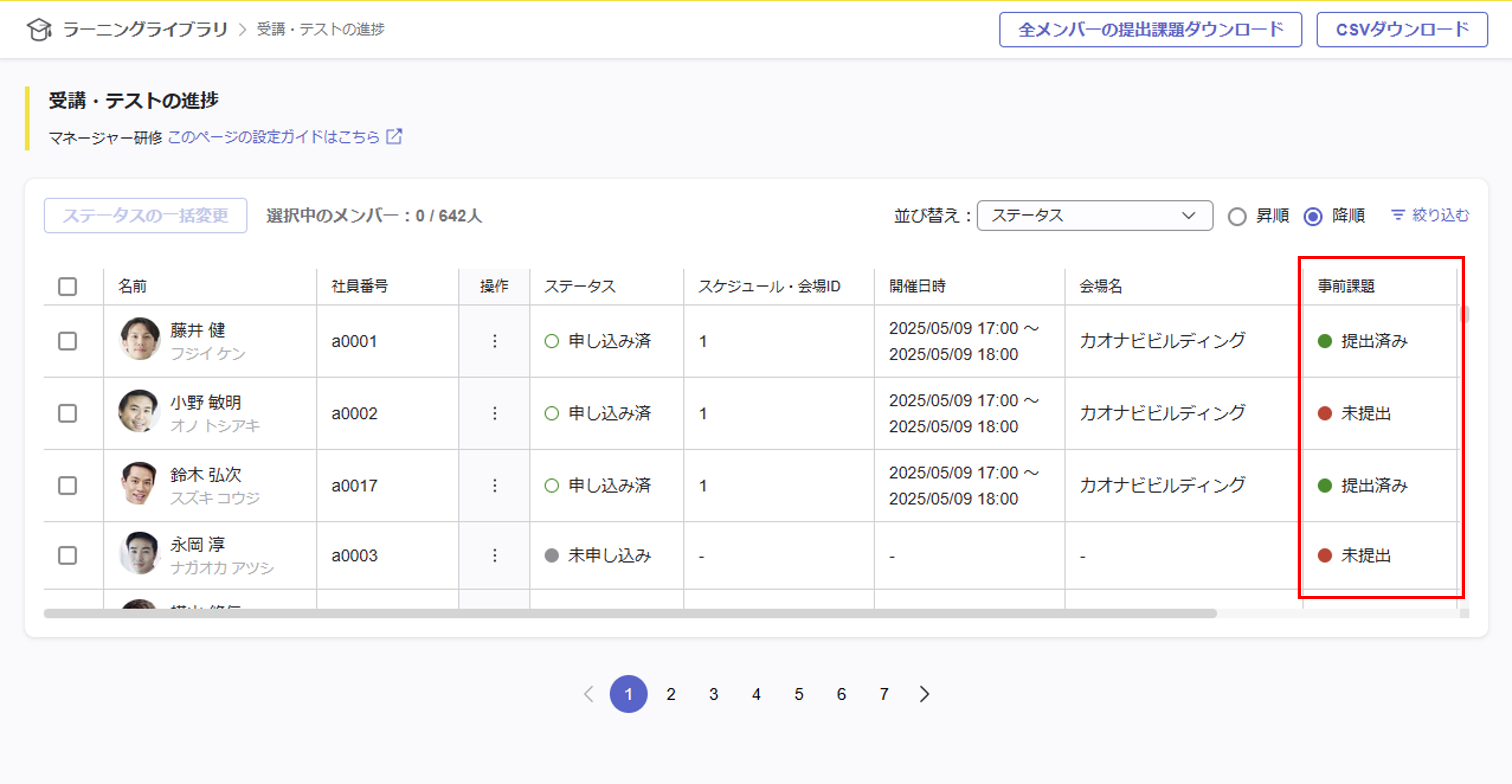Click employee number a0017
1512x784 pixels.
[354, 485]
